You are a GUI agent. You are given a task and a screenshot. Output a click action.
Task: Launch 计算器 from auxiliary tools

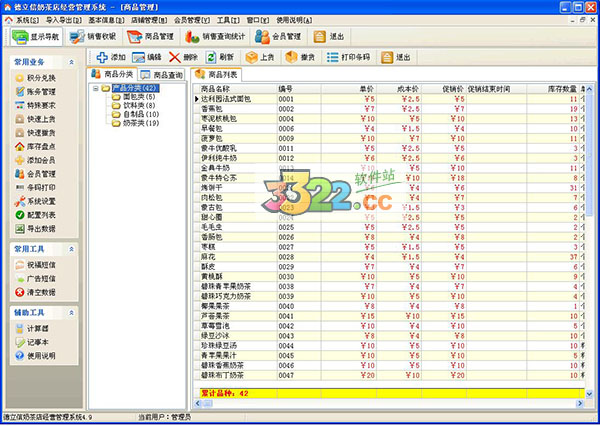tap(32, 328)
